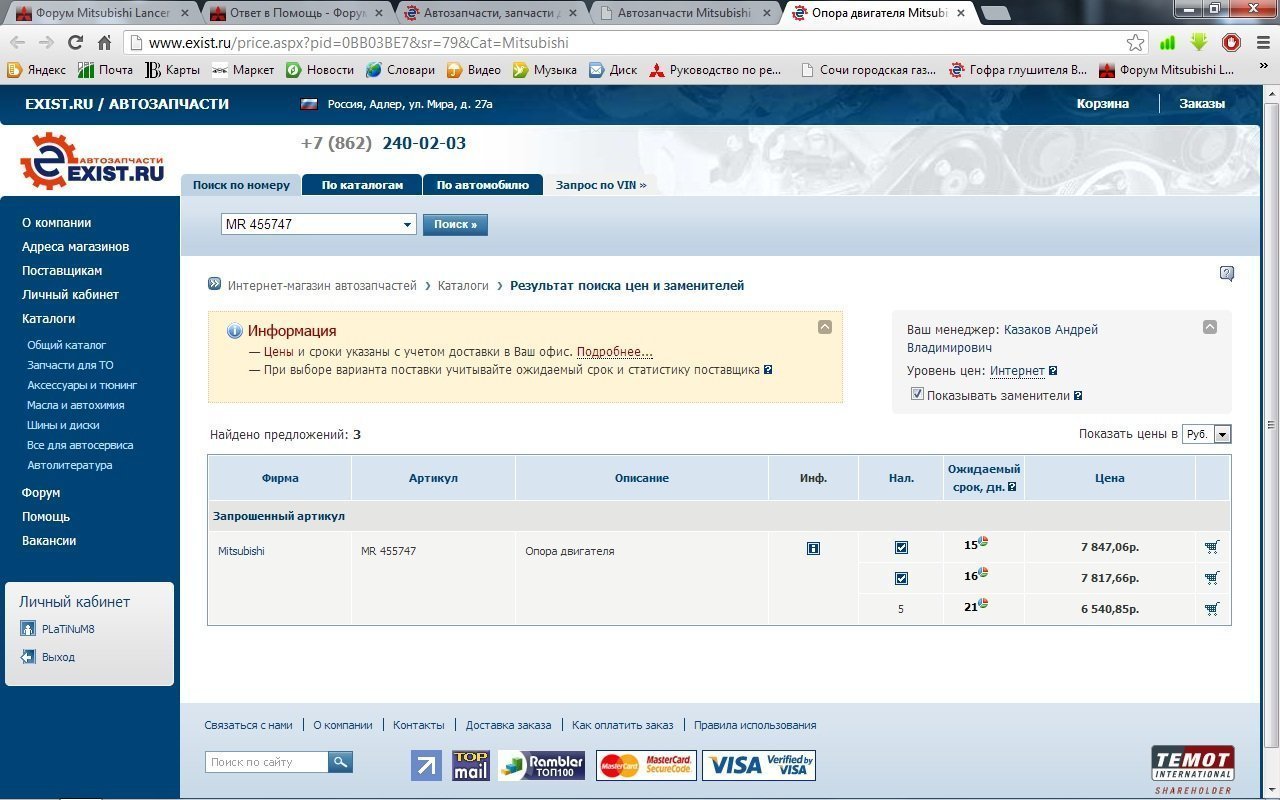Click availability checkmark in the 16-day row

pos(901,579)
